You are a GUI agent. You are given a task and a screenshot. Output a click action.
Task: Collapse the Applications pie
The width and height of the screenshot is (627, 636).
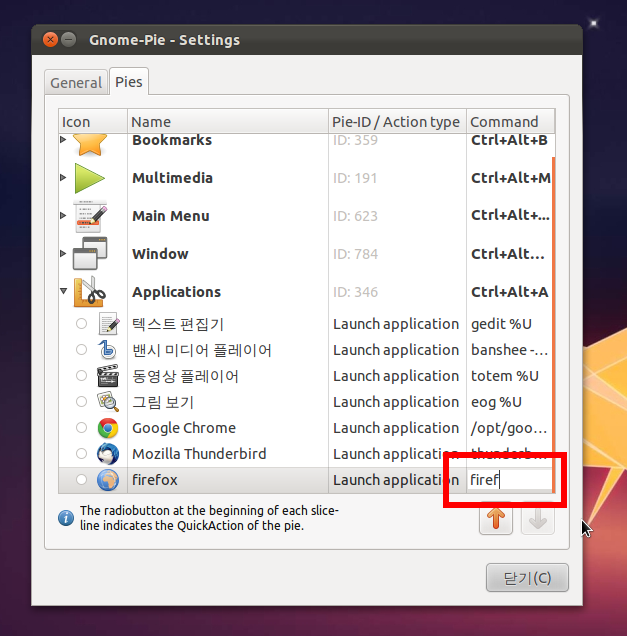(x=64, y=291)
